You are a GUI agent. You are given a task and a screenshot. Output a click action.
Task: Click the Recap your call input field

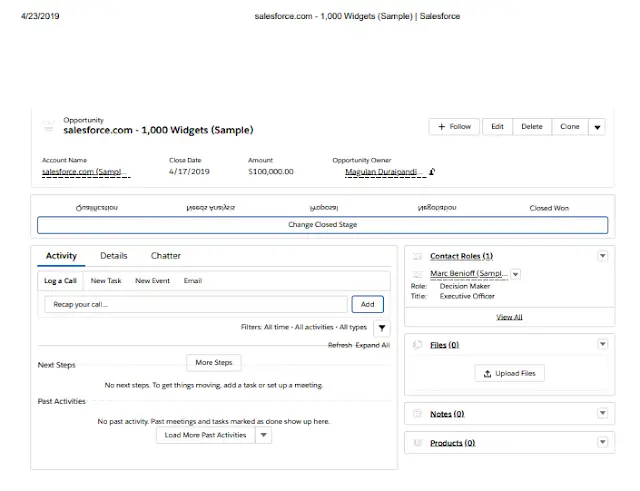coord(196,304)
